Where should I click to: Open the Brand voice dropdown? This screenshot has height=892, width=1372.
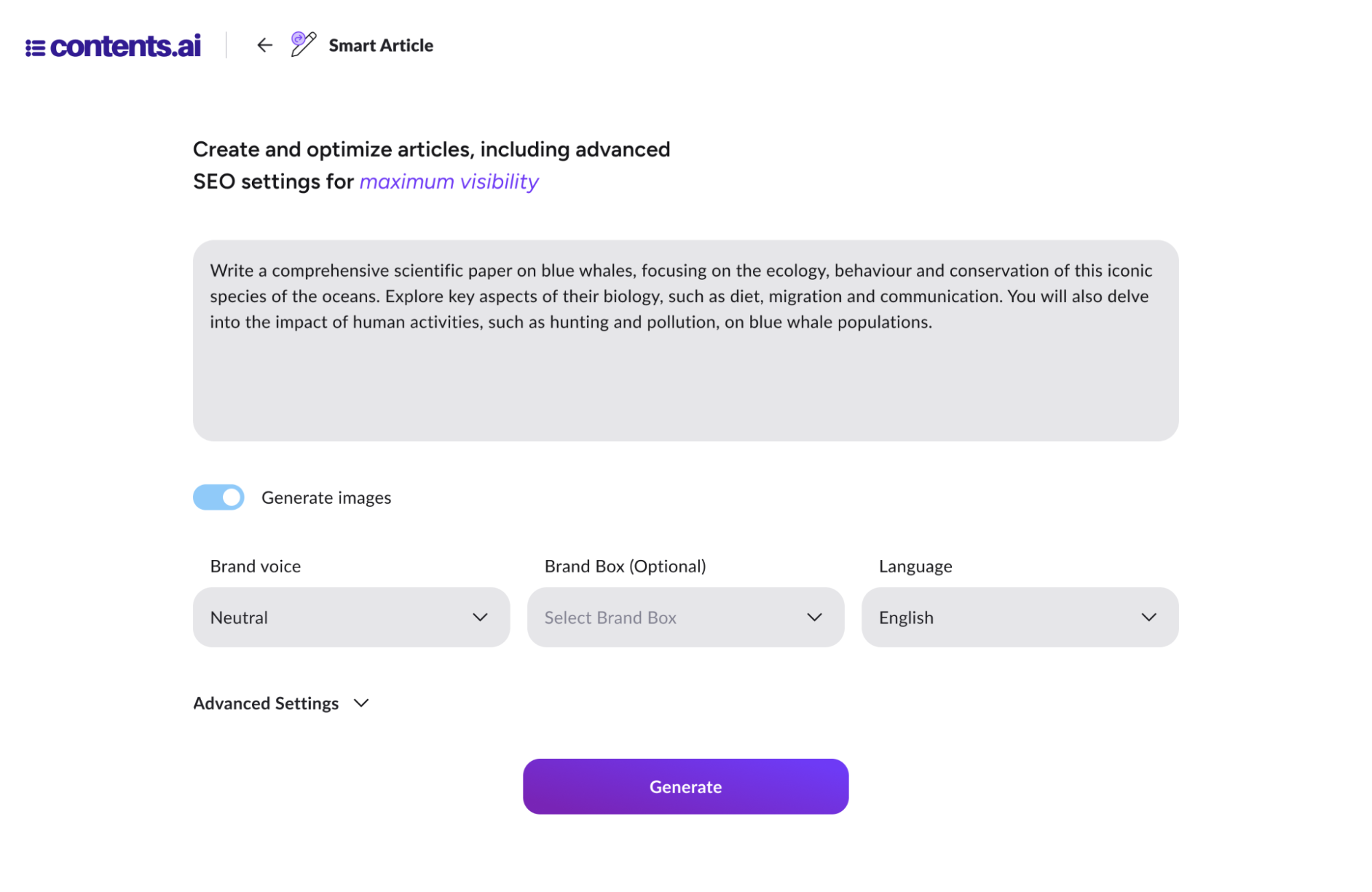click(351, 617)
